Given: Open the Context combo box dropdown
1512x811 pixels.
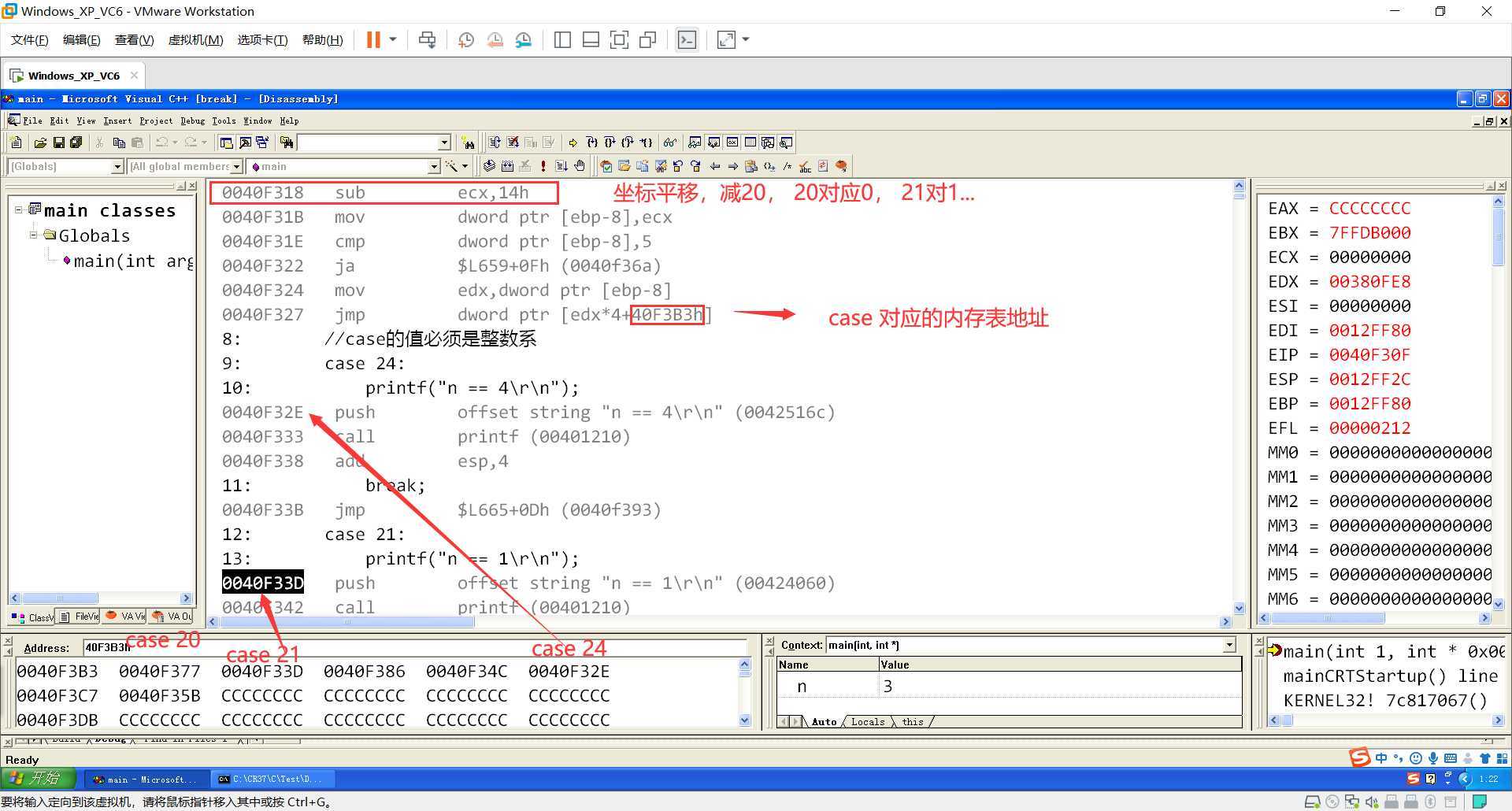Looking at the screenshot, I should coord(1229,645).
